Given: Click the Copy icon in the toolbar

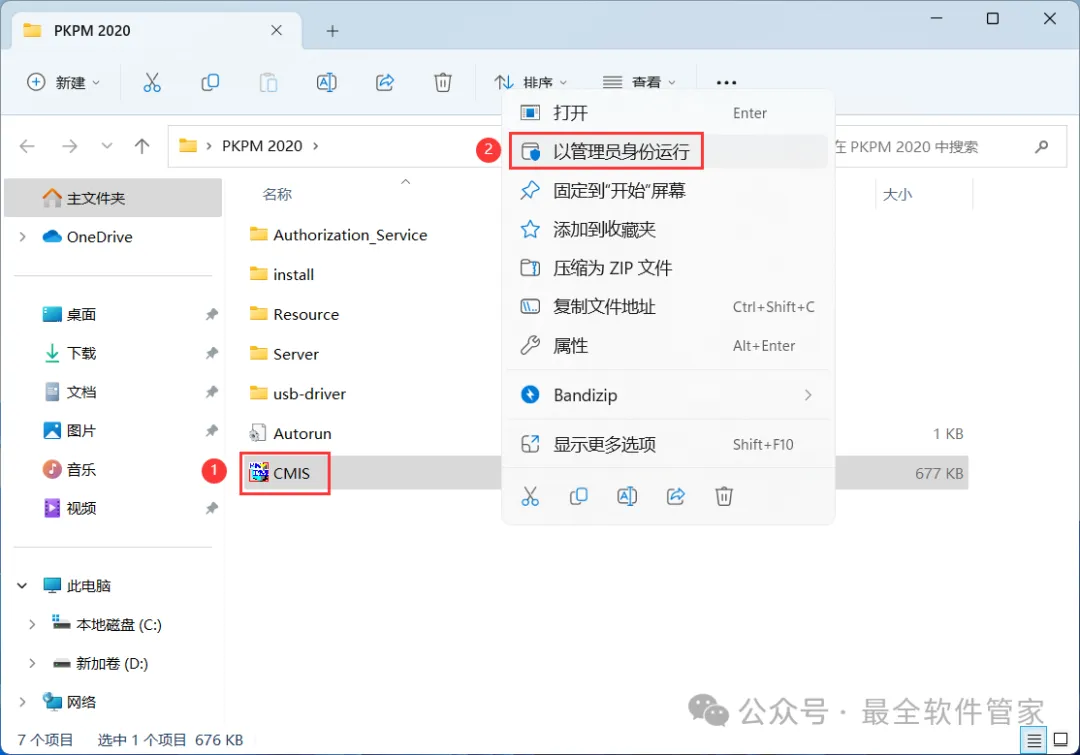Looking at the screenshot, I should (210, 83).
